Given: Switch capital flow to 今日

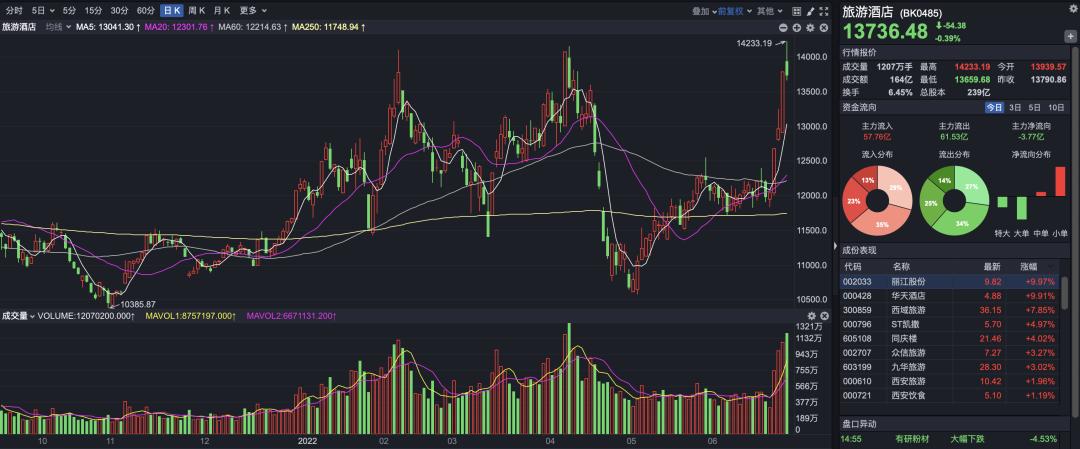Looking at the screenshot, I should point(994,107).
